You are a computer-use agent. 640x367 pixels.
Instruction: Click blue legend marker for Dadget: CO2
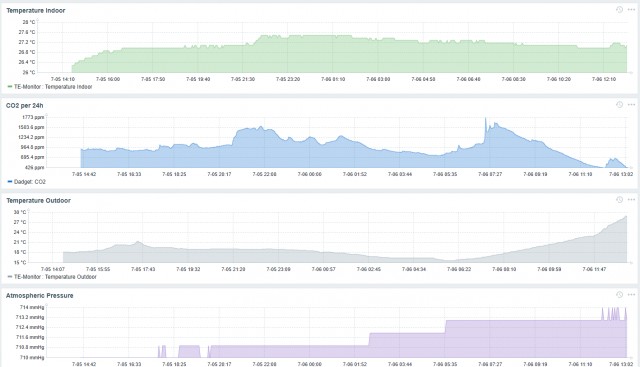(x=10, y=182)
